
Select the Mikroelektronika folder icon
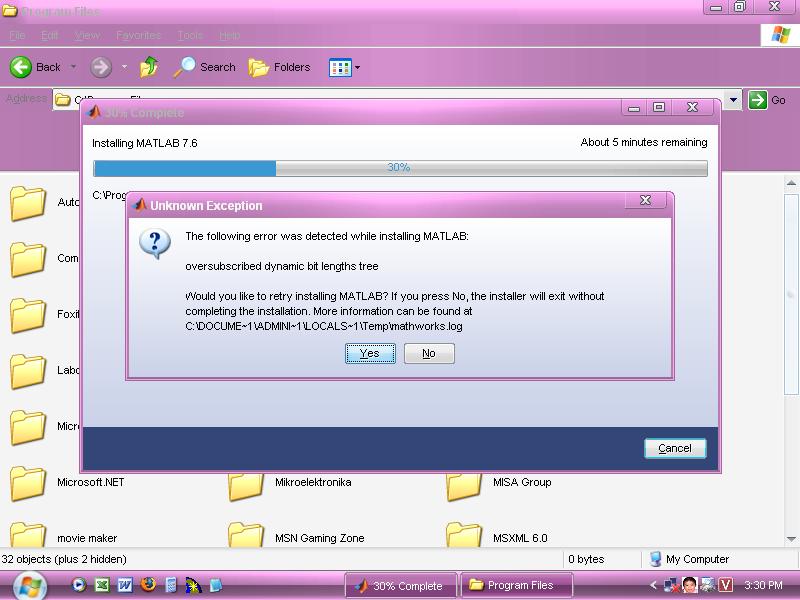pos(245,487)
